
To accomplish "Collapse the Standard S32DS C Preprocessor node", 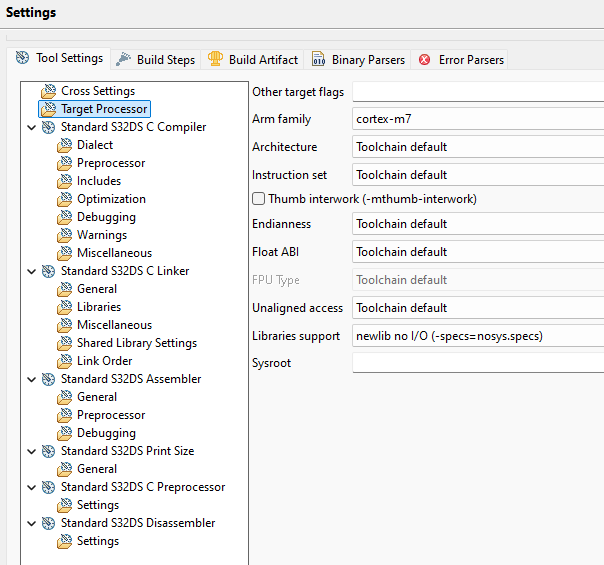I will click(32, 488).
